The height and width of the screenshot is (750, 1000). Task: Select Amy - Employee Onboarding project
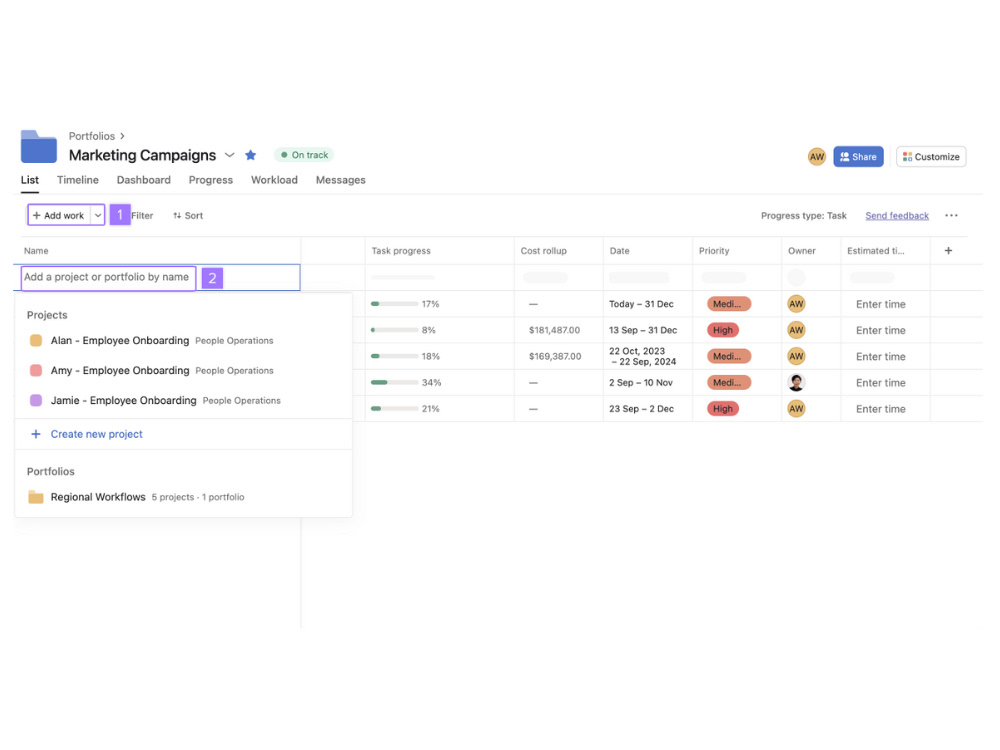pos(183,371)
